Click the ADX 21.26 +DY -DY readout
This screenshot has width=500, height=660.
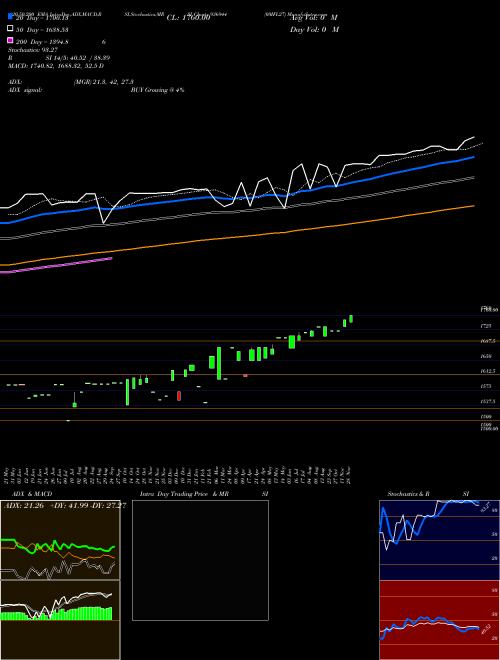pyautogui.click(x=65, y=506)
